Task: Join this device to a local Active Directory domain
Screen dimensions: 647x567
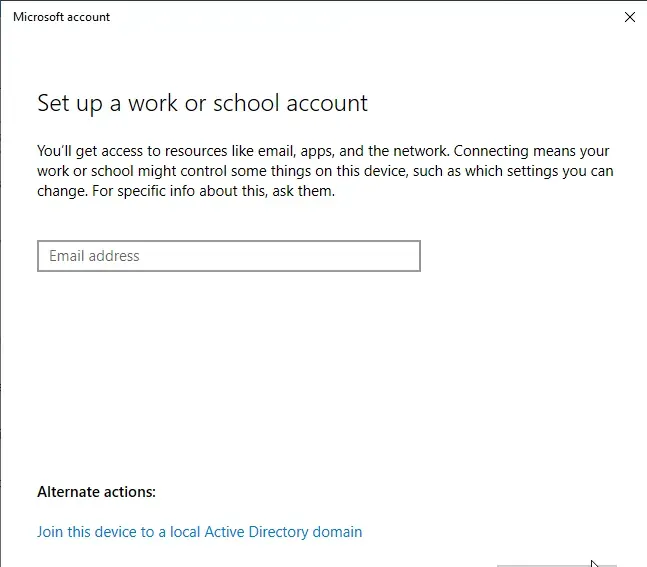Action: click(x=199, y=532)
